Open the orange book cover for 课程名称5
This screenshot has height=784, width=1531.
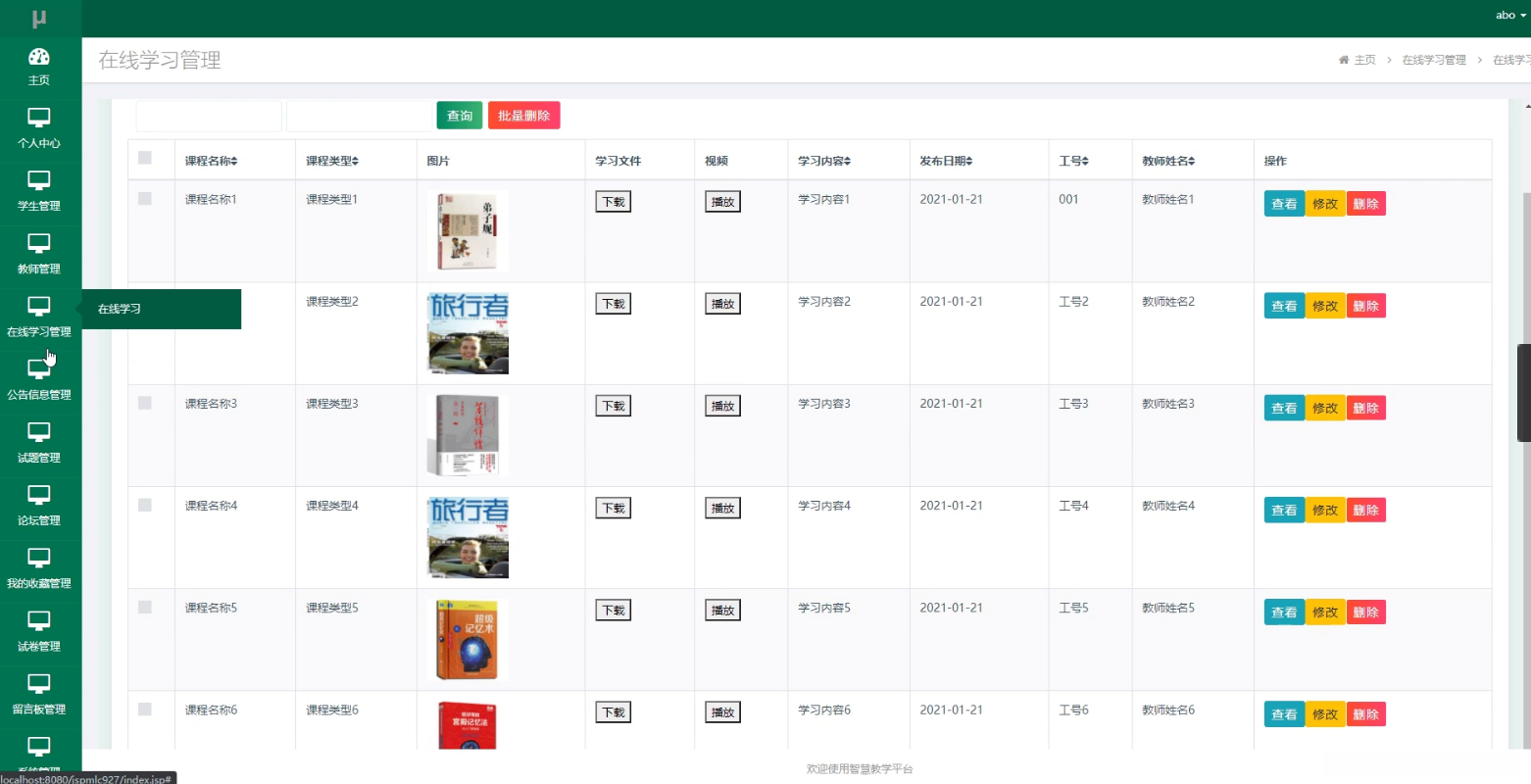click(468, 639)
